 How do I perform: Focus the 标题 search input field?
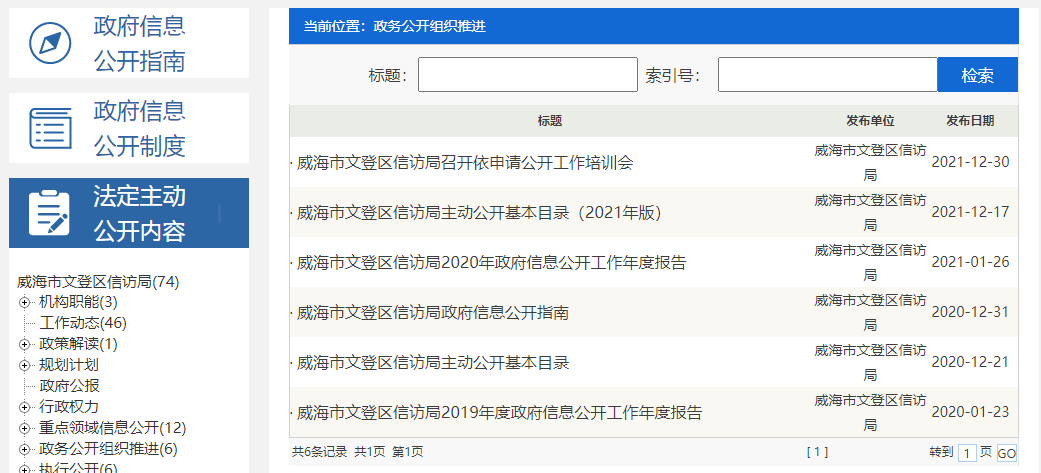(x=527, y=75)
